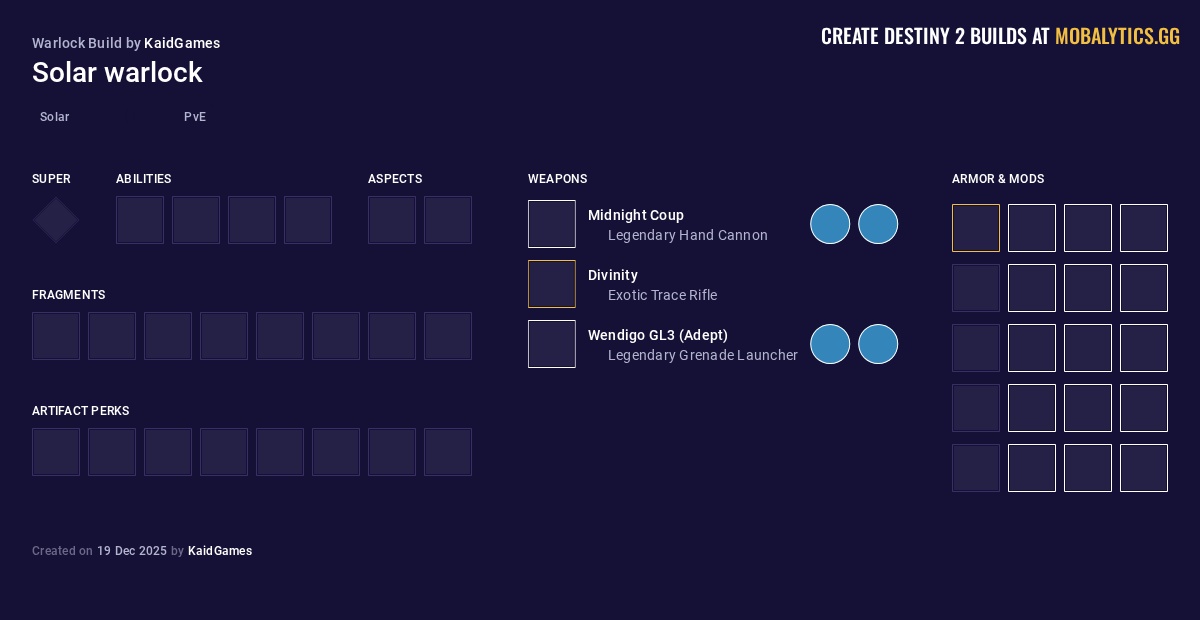Click the last mod slot in bottom armor row

point(1144,468)
